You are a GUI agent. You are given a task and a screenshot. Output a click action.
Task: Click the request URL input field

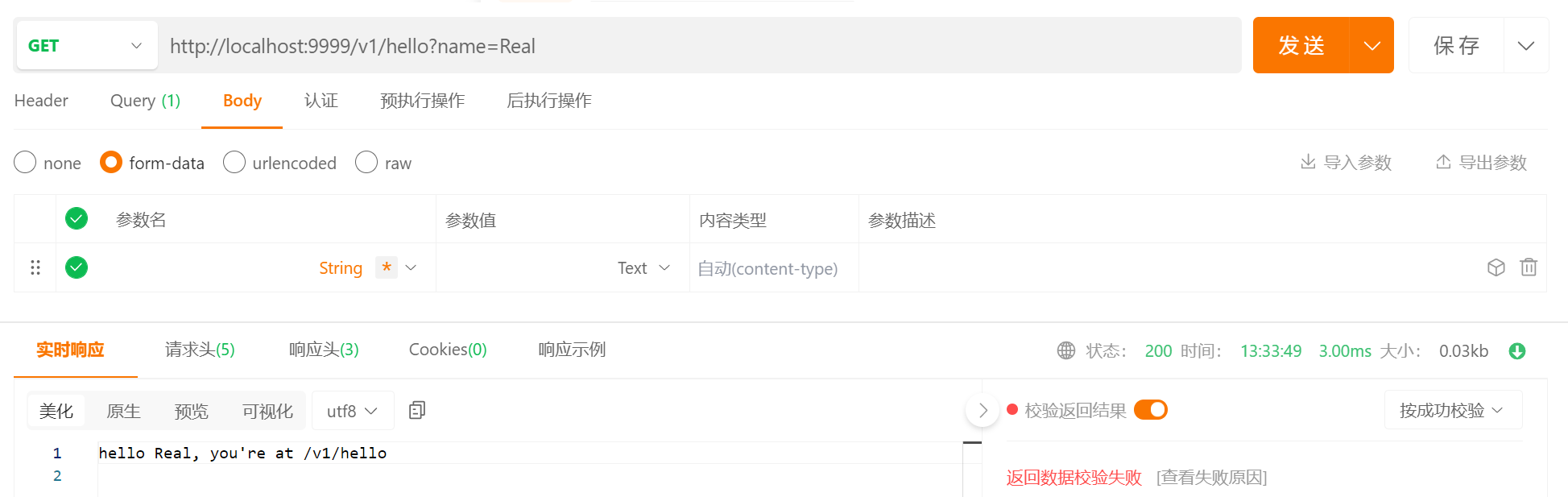701,46
